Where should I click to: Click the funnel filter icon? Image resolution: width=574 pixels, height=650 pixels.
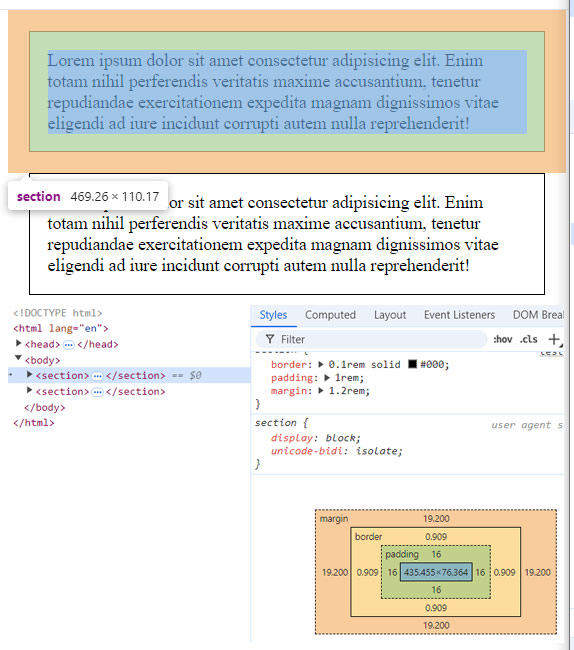pyautogui.click(x=270, y=340)
